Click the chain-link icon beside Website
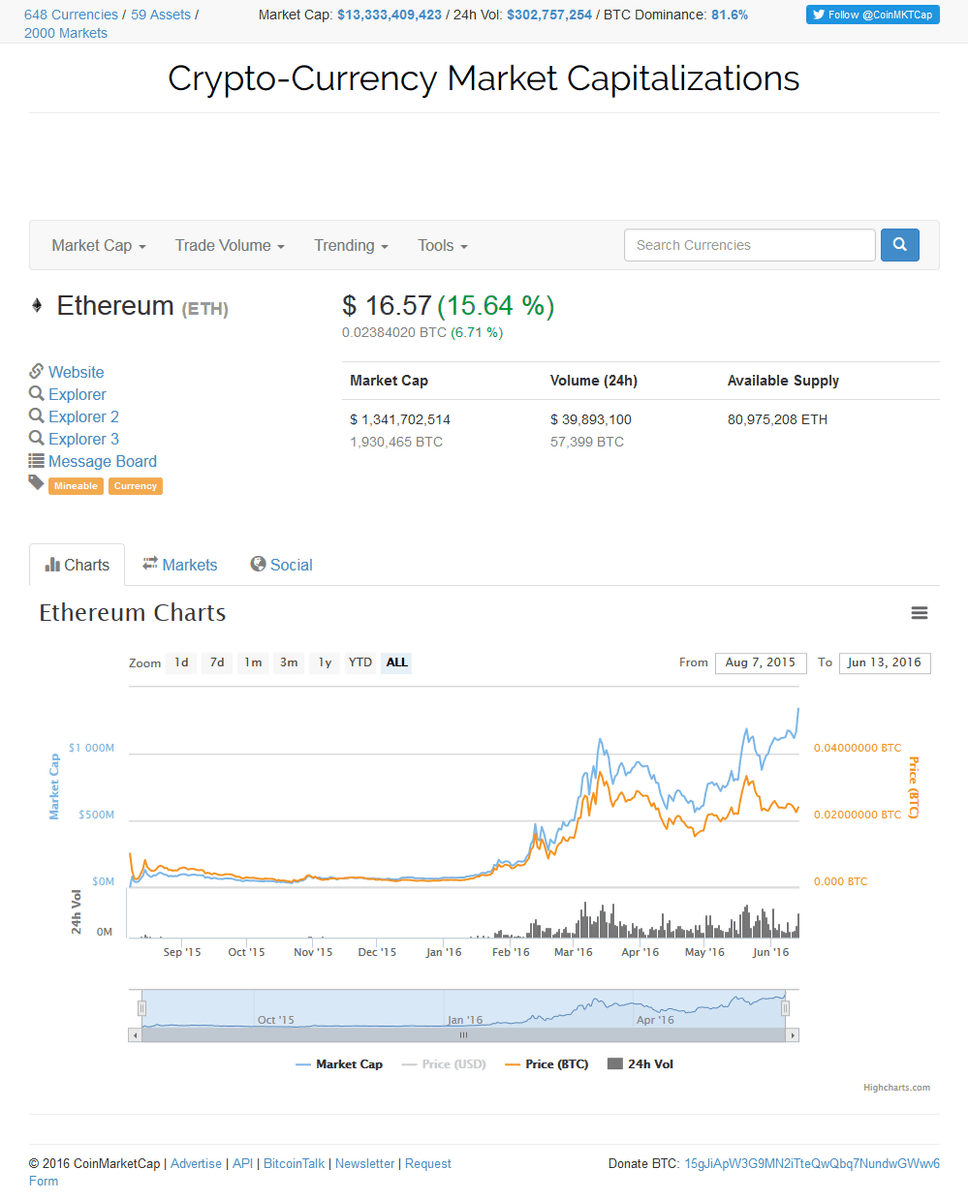This screenshot has width=968, height=1200. 37,371
